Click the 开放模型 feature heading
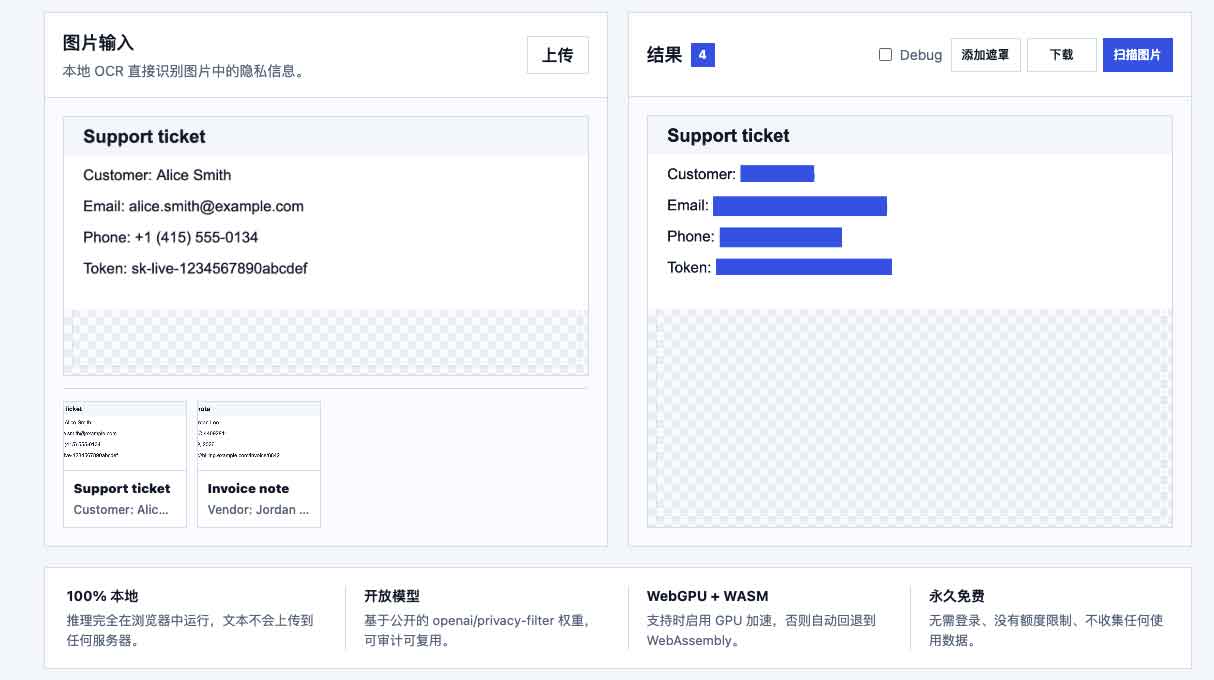 tap(392, 596)
